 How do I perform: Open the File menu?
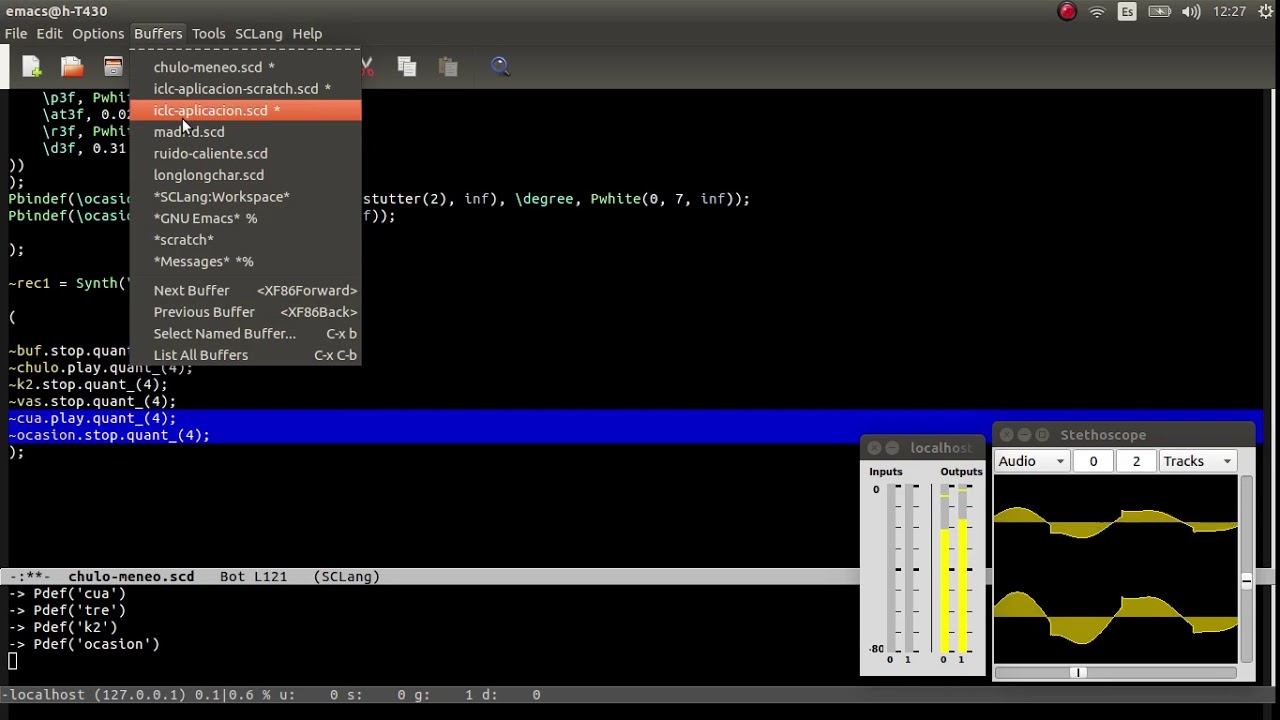(16, 34)
